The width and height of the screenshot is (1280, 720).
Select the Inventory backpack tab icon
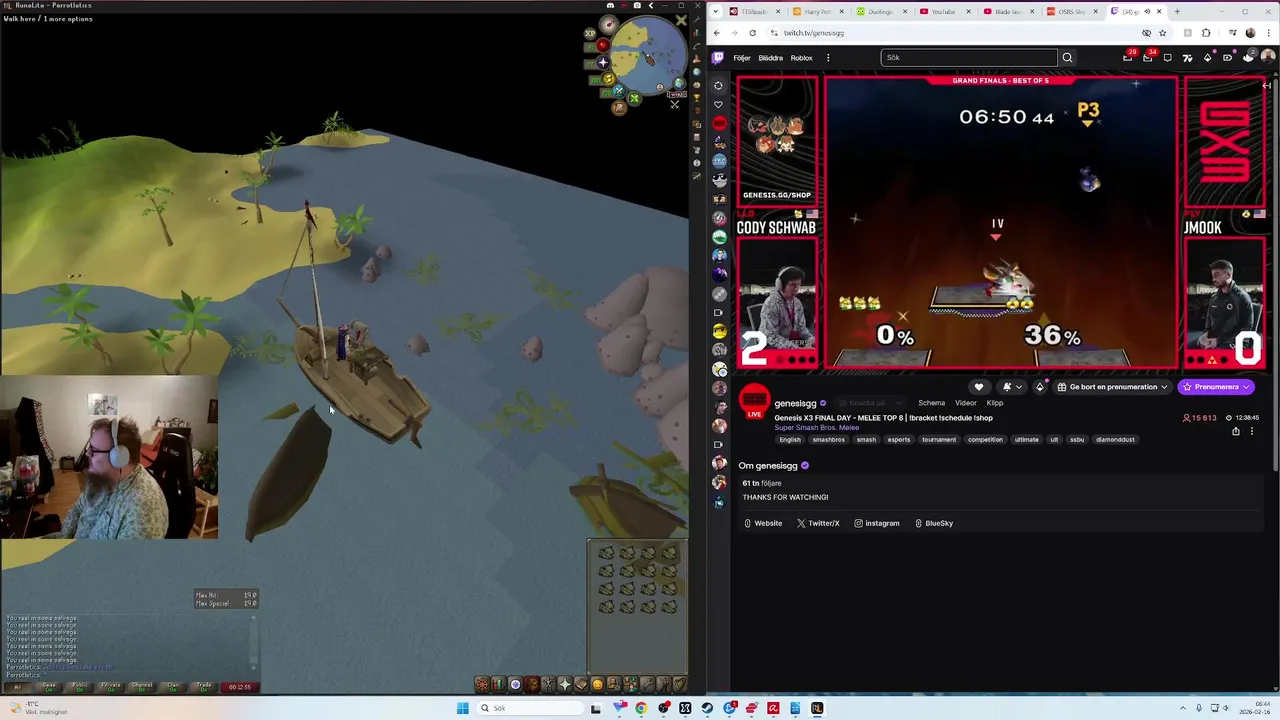(x=532, y=685)
